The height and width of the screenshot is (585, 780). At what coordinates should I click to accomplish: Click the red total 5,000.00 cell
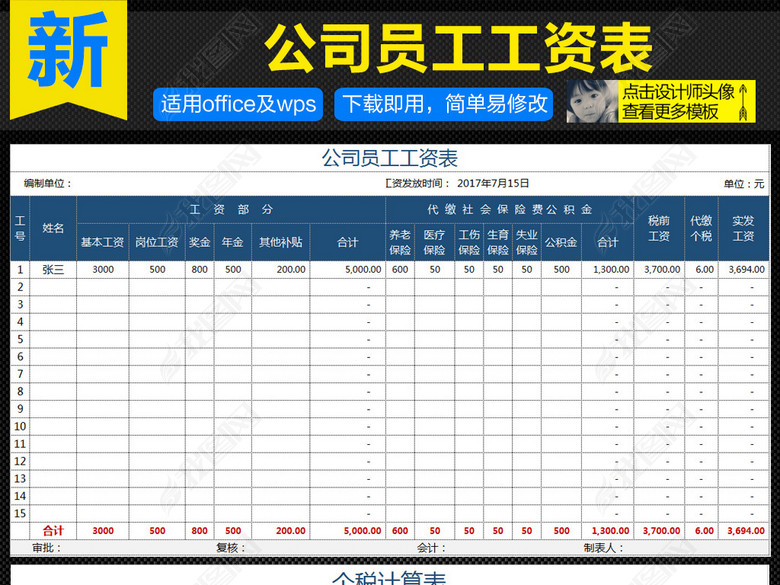(347, 531)
